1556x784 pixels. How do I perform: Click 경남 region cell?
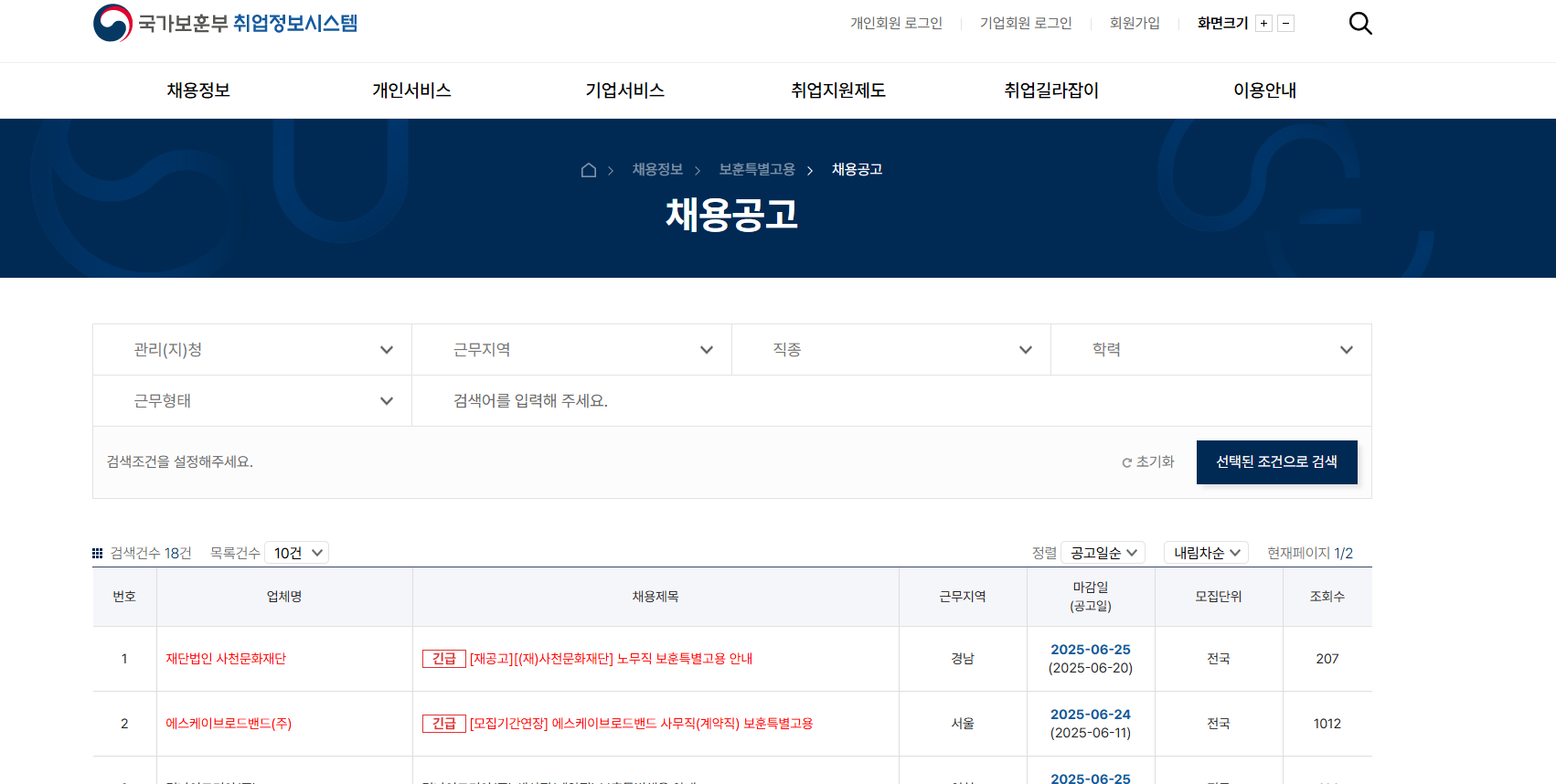pos(963,659)
